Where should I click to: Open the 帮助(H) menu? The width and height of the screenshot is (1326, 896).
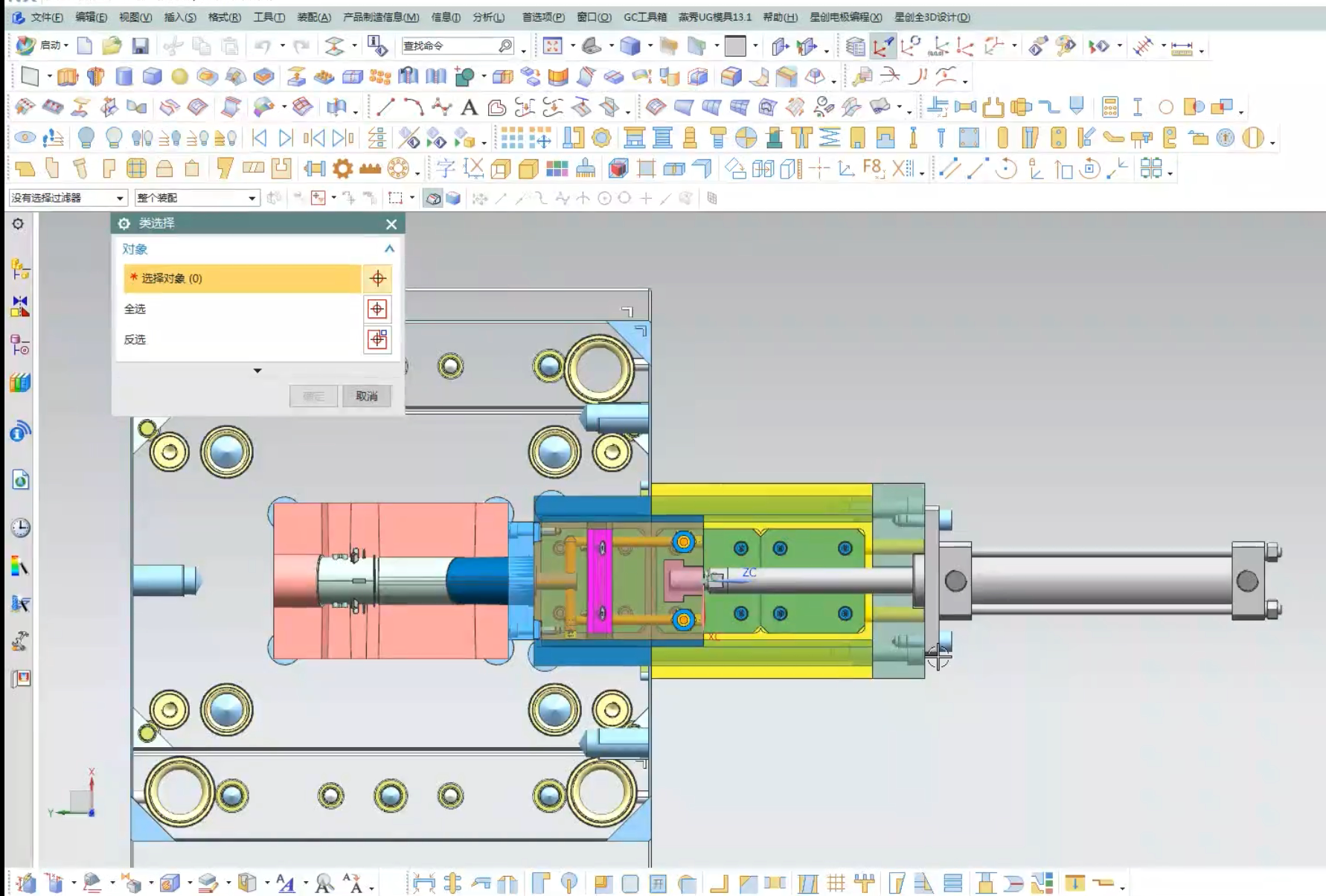click(781, 17)
